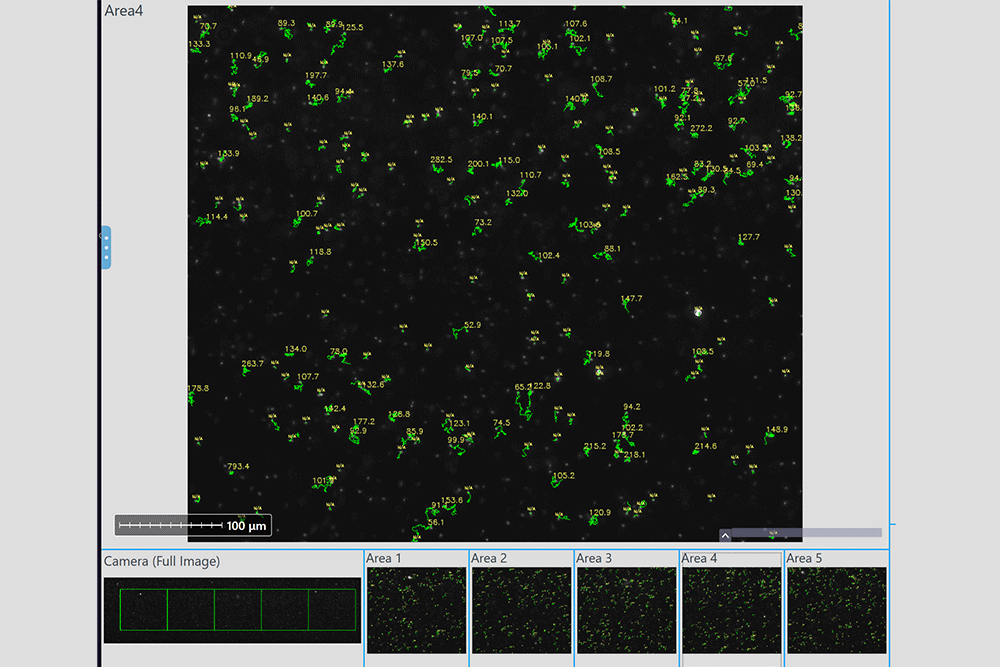This screenshot has height=667, width=1000.
Task: Click the particle track labeled 127.7
Action: pyautogui.click(x=749, y=238)
